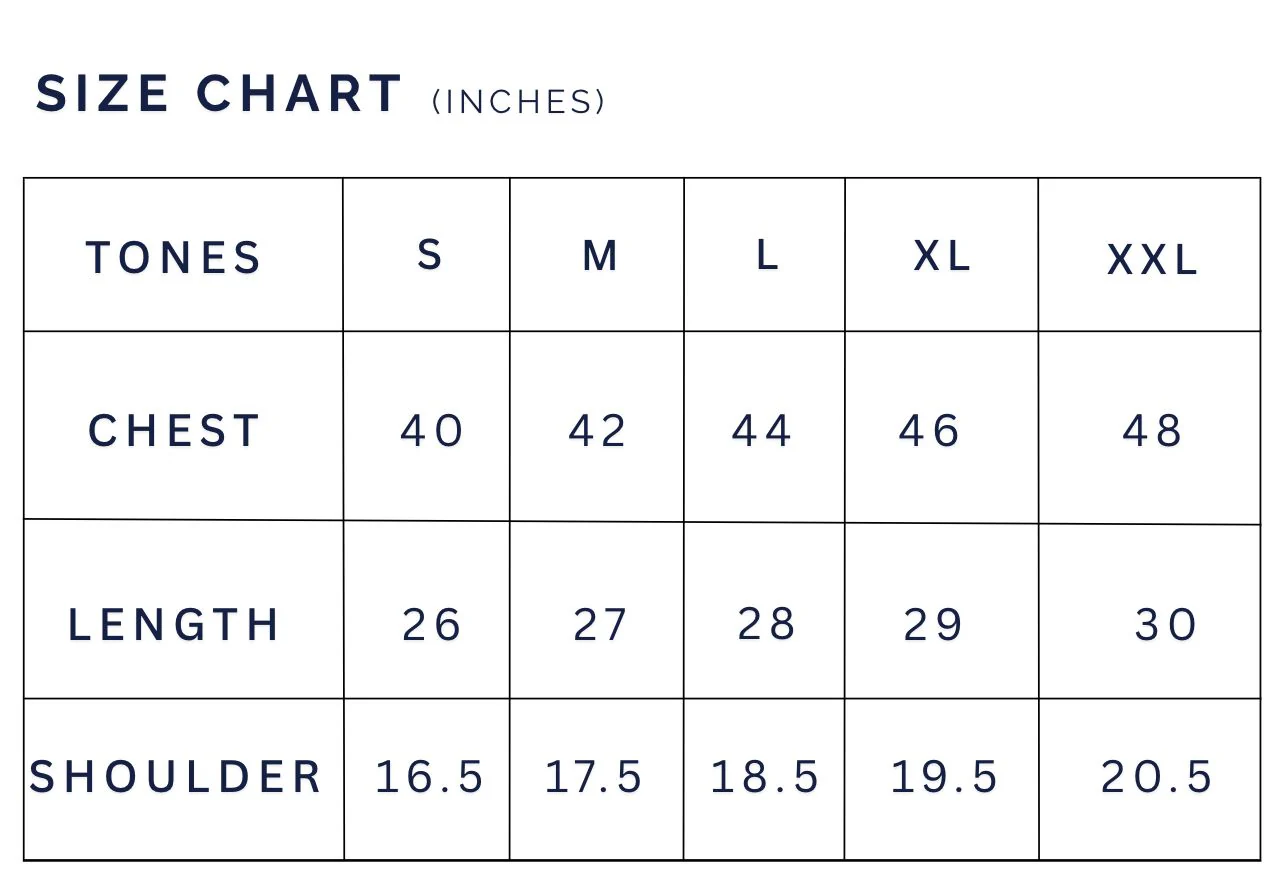Click the (INCHES) unit label
1280x895 pixels.
(x=519, y=102)
